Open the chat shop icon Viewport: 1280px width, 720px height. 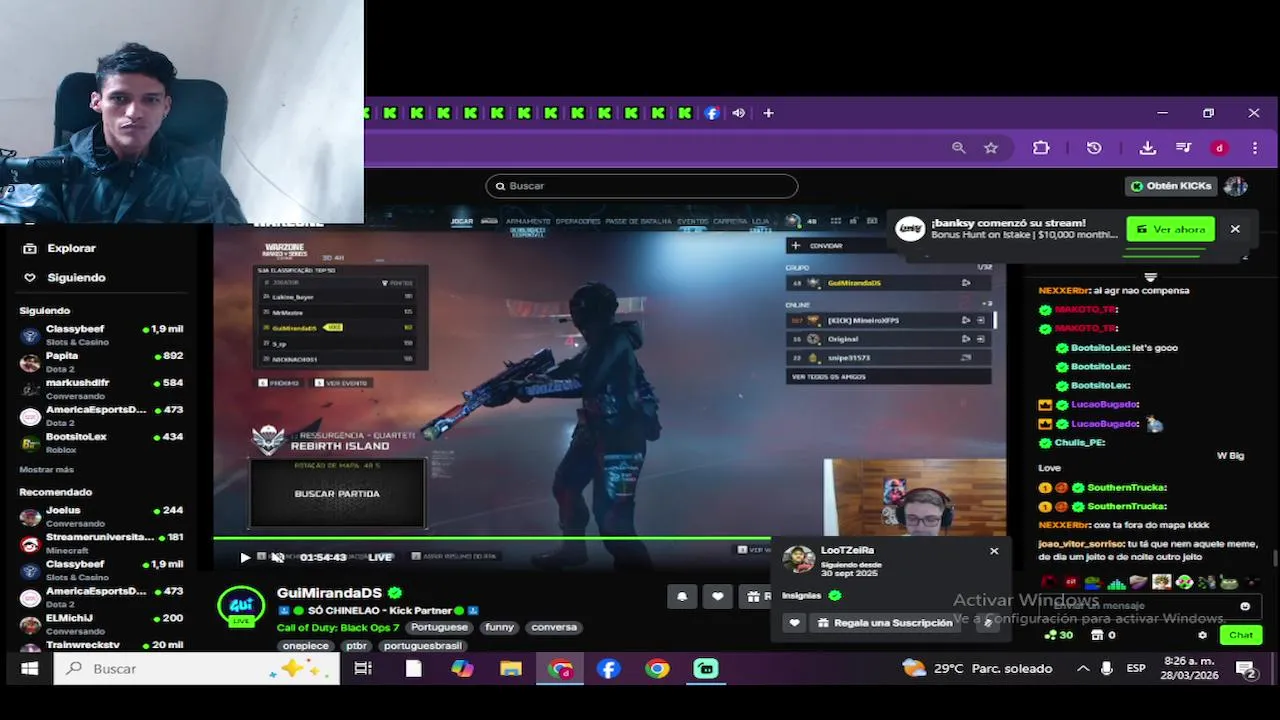click(x=1097, y=635)
